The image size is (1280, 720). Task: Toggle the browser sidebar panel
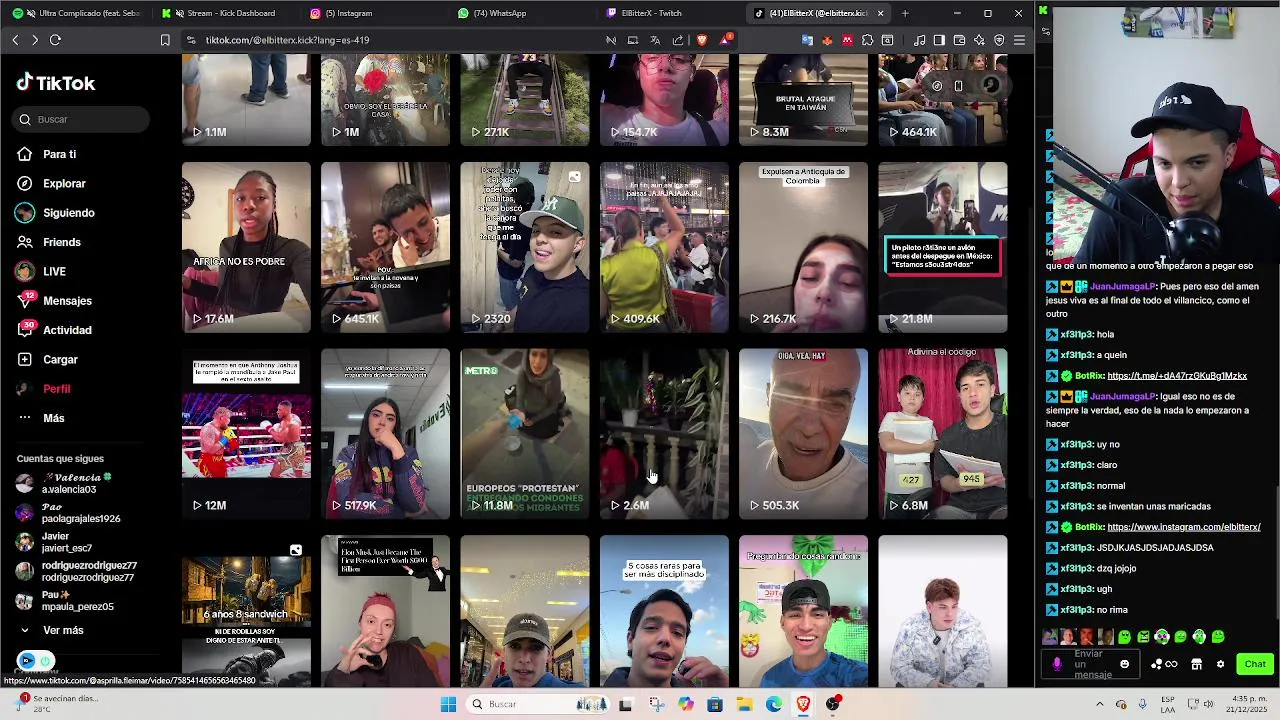click(x=939, y=40)
